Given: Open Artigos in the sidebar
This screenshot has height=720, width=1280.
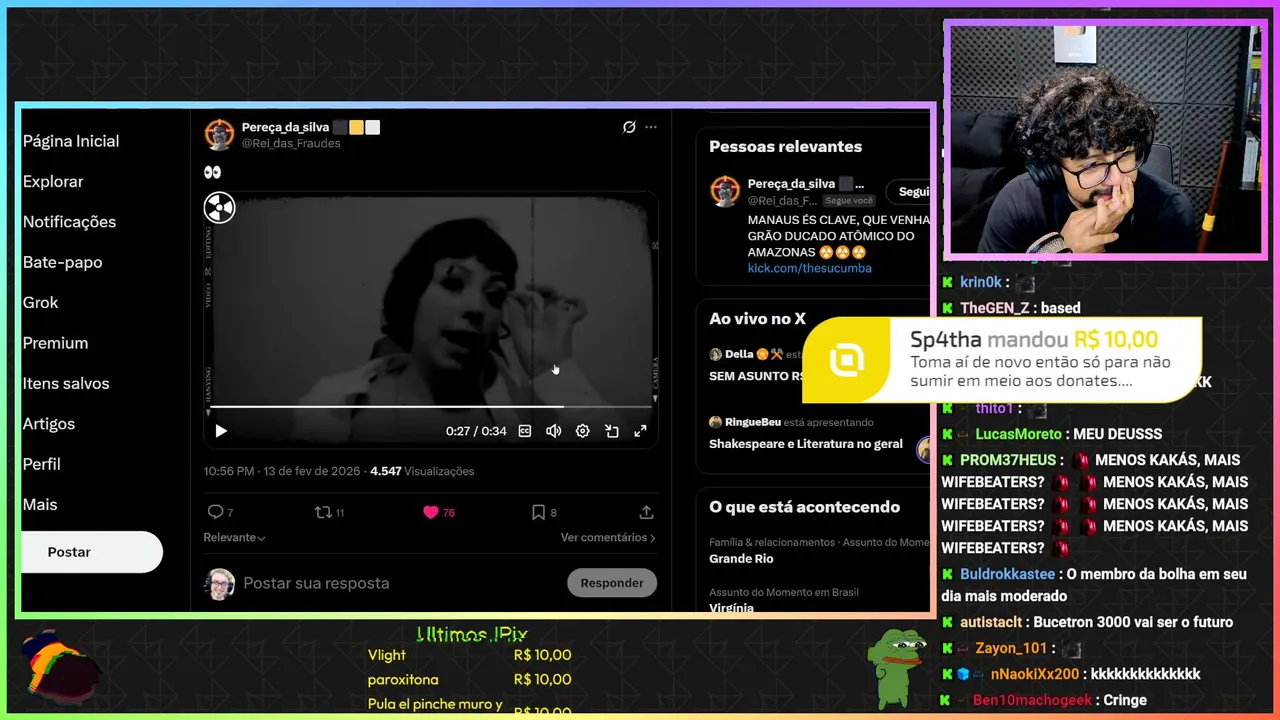Looking at the screenshot, I should 48,424.
